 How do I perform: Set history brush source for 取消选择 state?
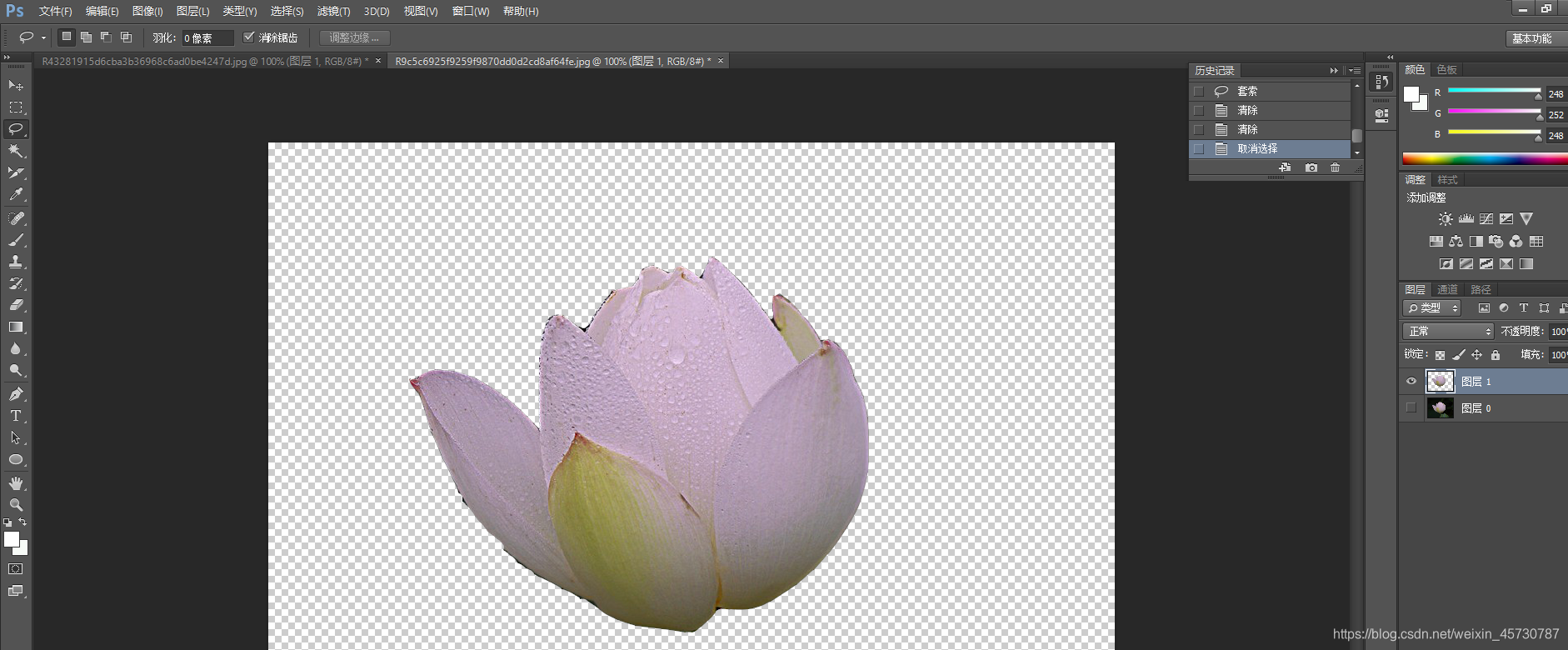pos(1199,148)
